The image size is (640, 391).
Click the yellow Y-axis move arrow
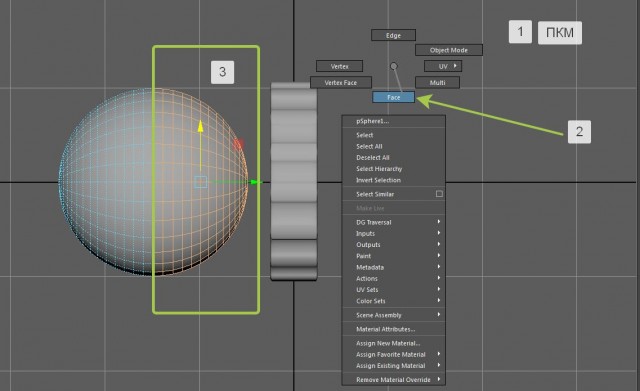(x=200, y=127)
